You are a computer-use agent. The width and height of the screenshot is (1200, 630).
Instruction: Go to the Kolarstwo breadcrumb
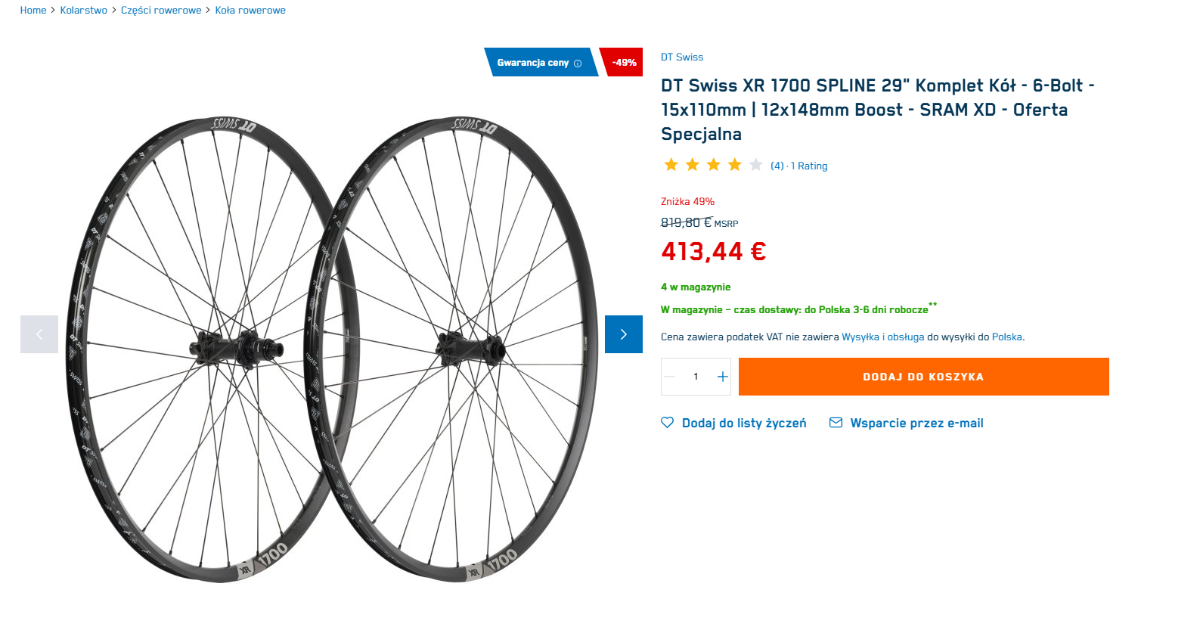(84, 10)
